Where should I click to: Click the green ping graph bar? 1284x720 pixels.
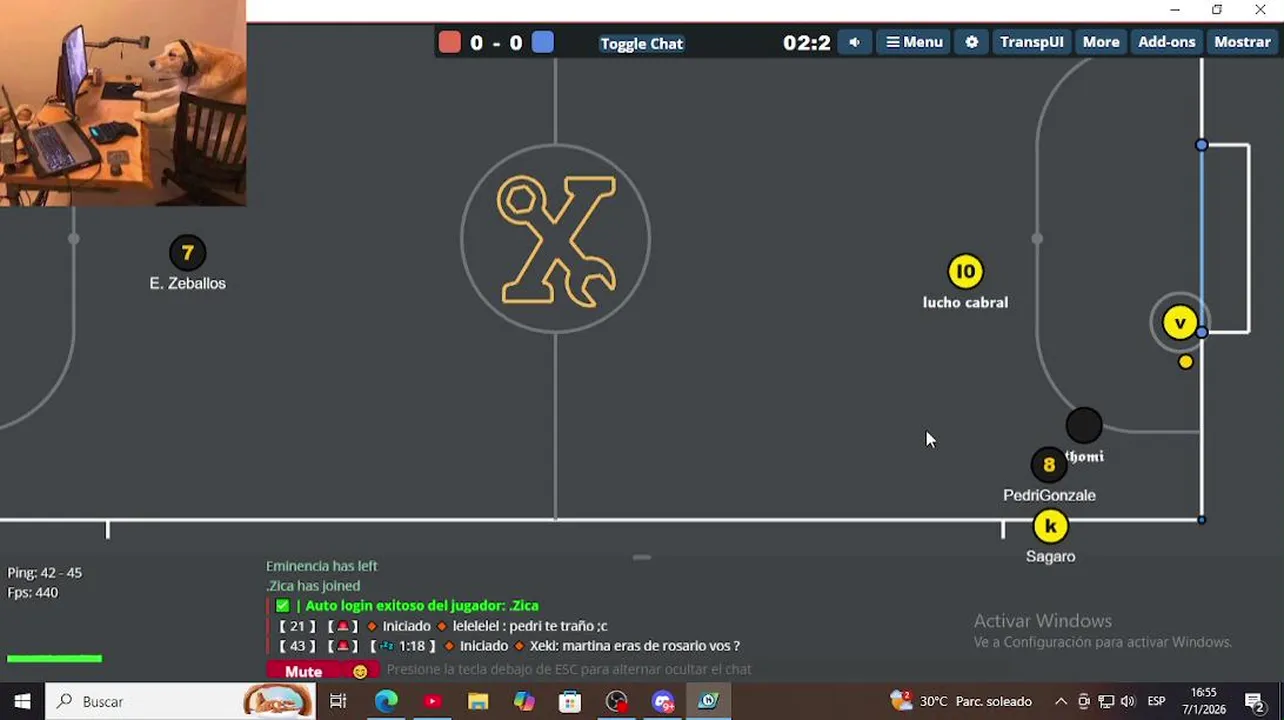click(x=54, y=658)
